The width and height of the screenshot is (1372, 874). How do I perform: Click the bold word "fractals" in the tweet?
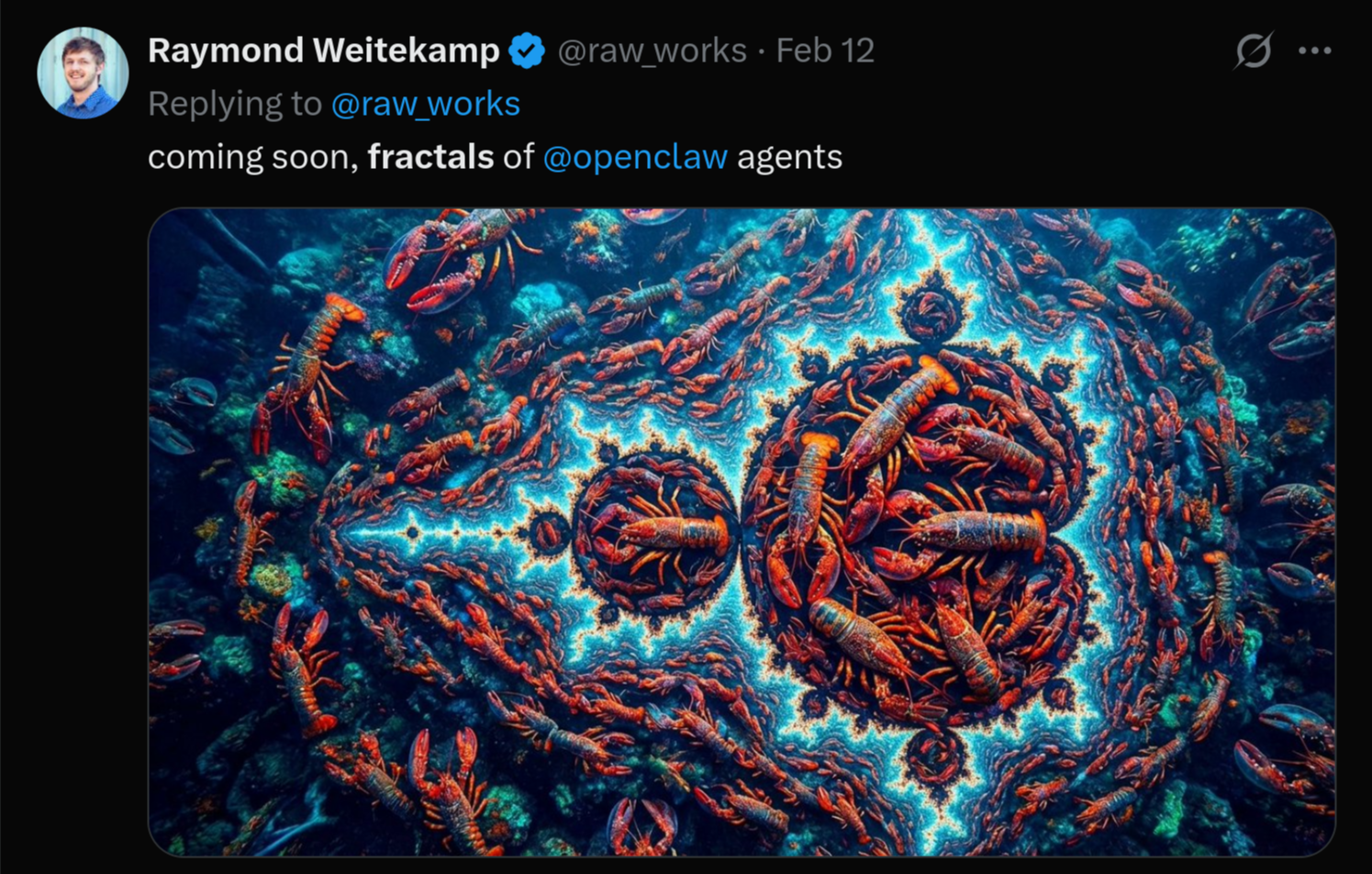[429, 157]
